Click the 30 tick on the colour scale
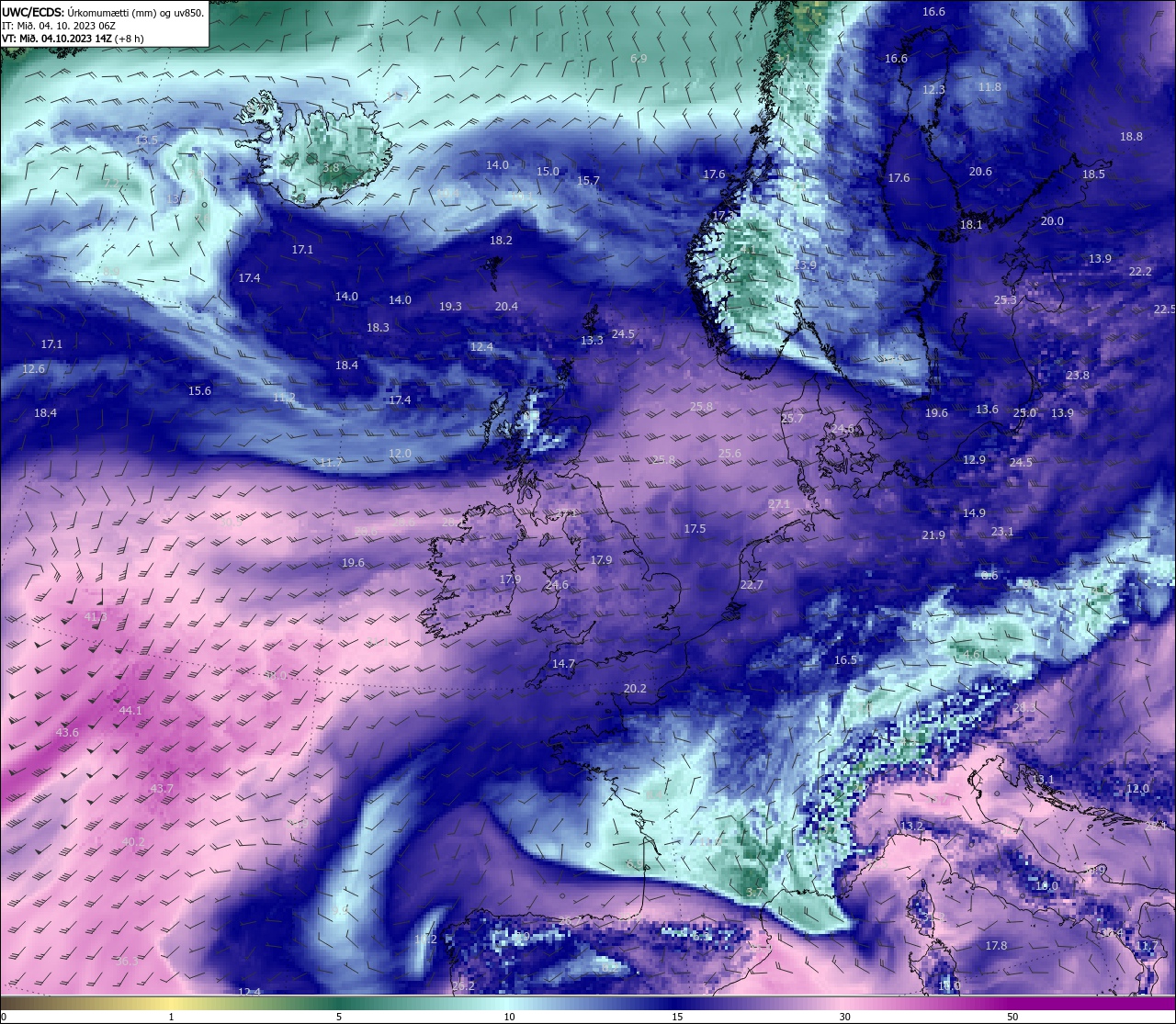 pos(844,1017)
